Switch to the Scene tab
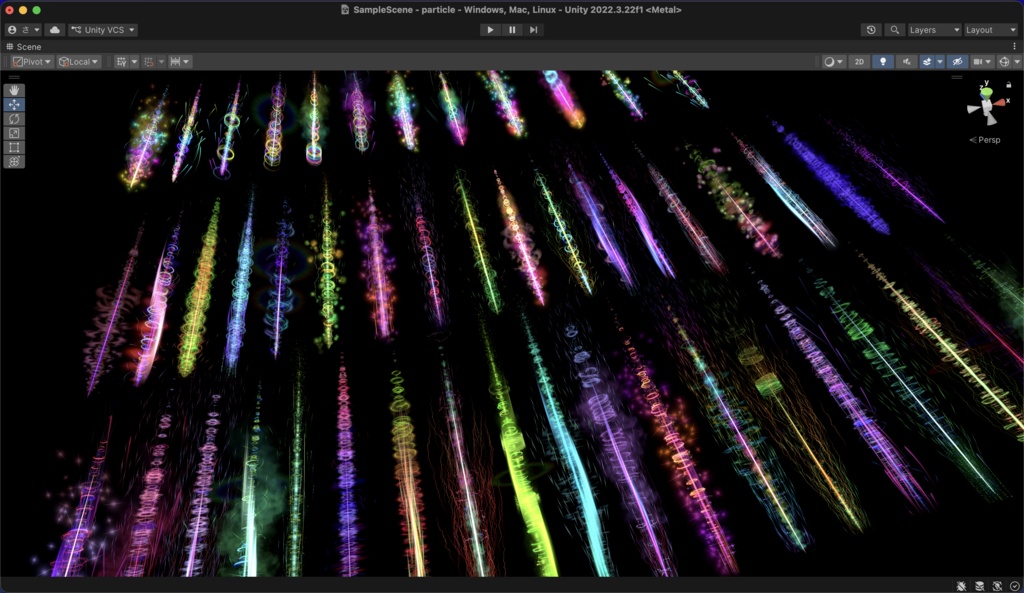1024x593 pixels. point(25,46)
